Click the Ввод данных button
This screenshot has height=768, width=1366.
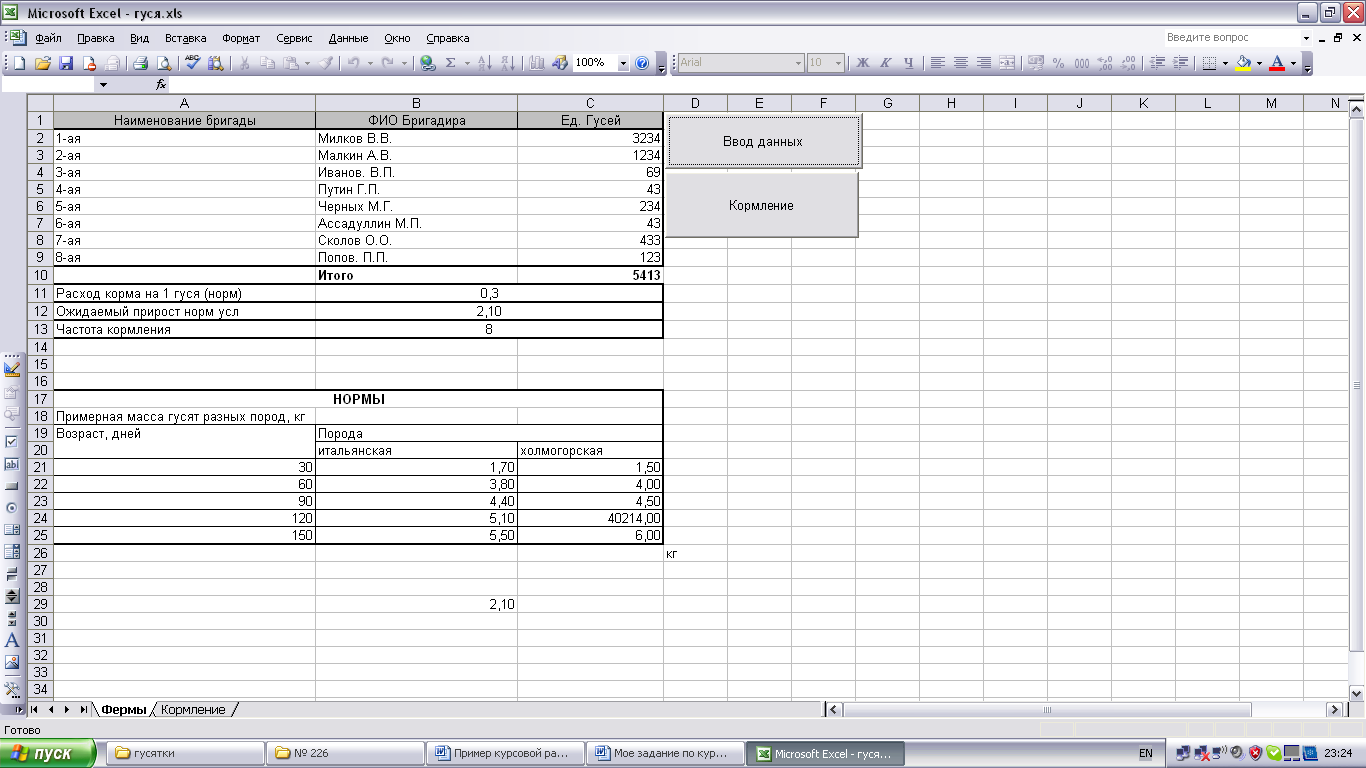pos(763,141)
